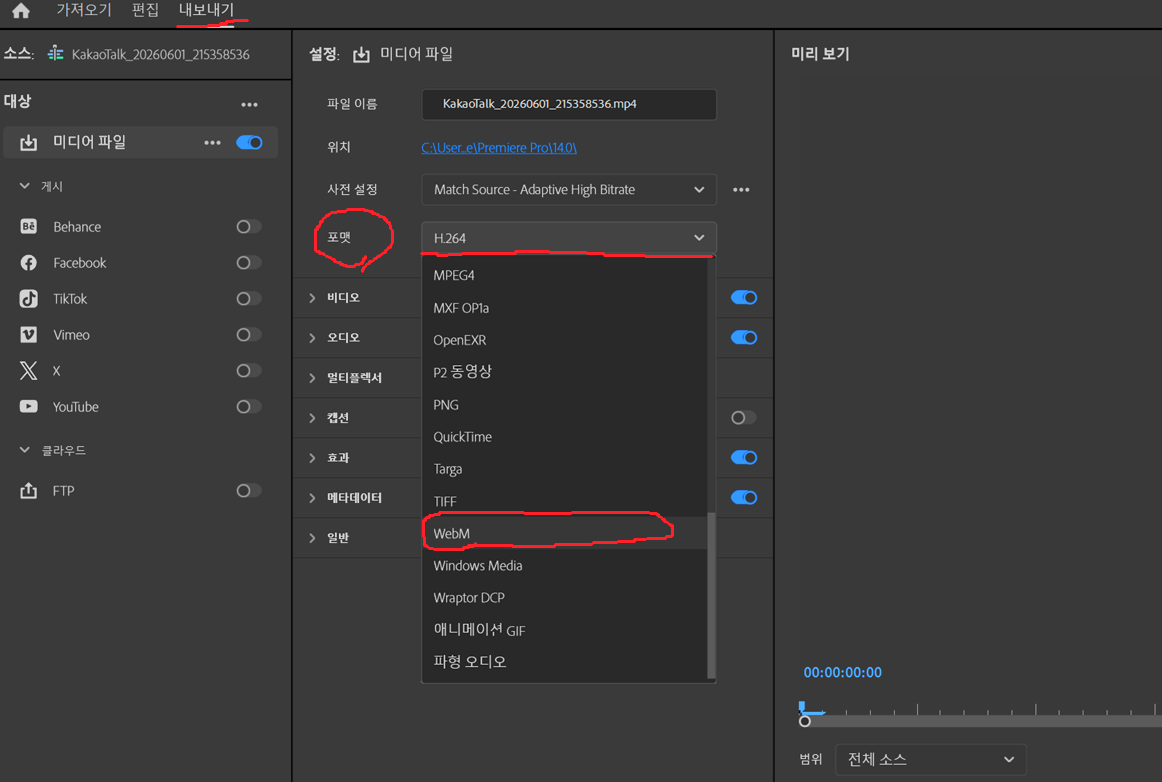Collapse the 게시 section
This screenshot has width=1162, height=782.
coord(24,186)
